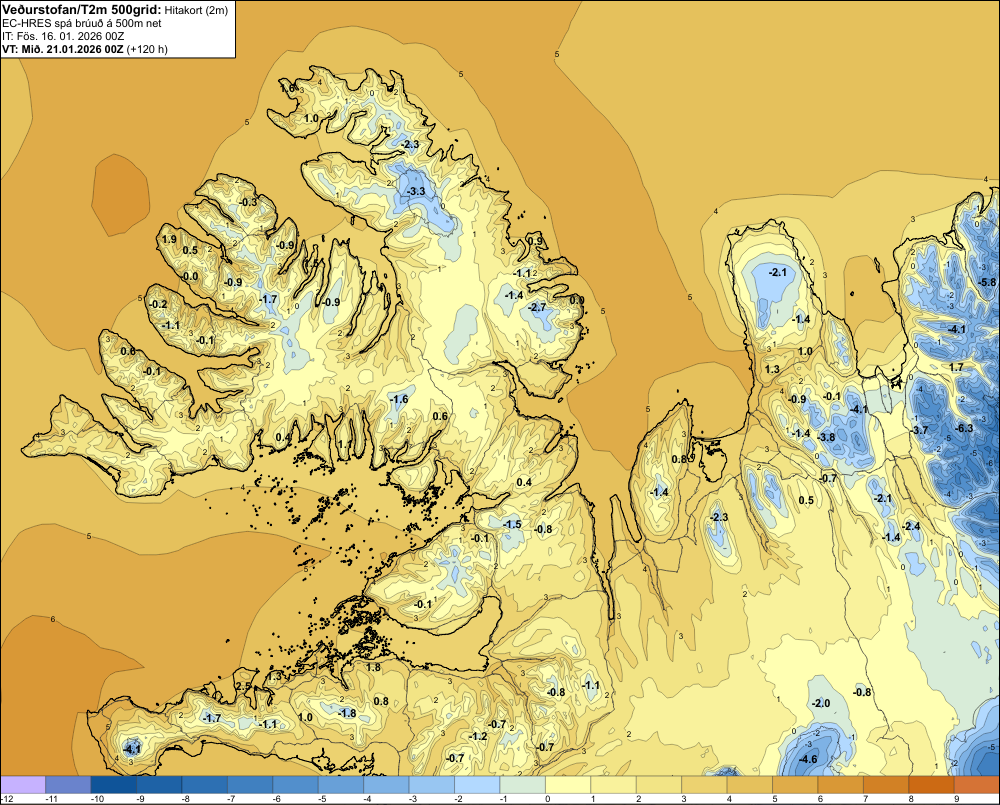Select the legend swatch between 3 and 4
This screenshot has height=805, width=1000.
[705, 785]
